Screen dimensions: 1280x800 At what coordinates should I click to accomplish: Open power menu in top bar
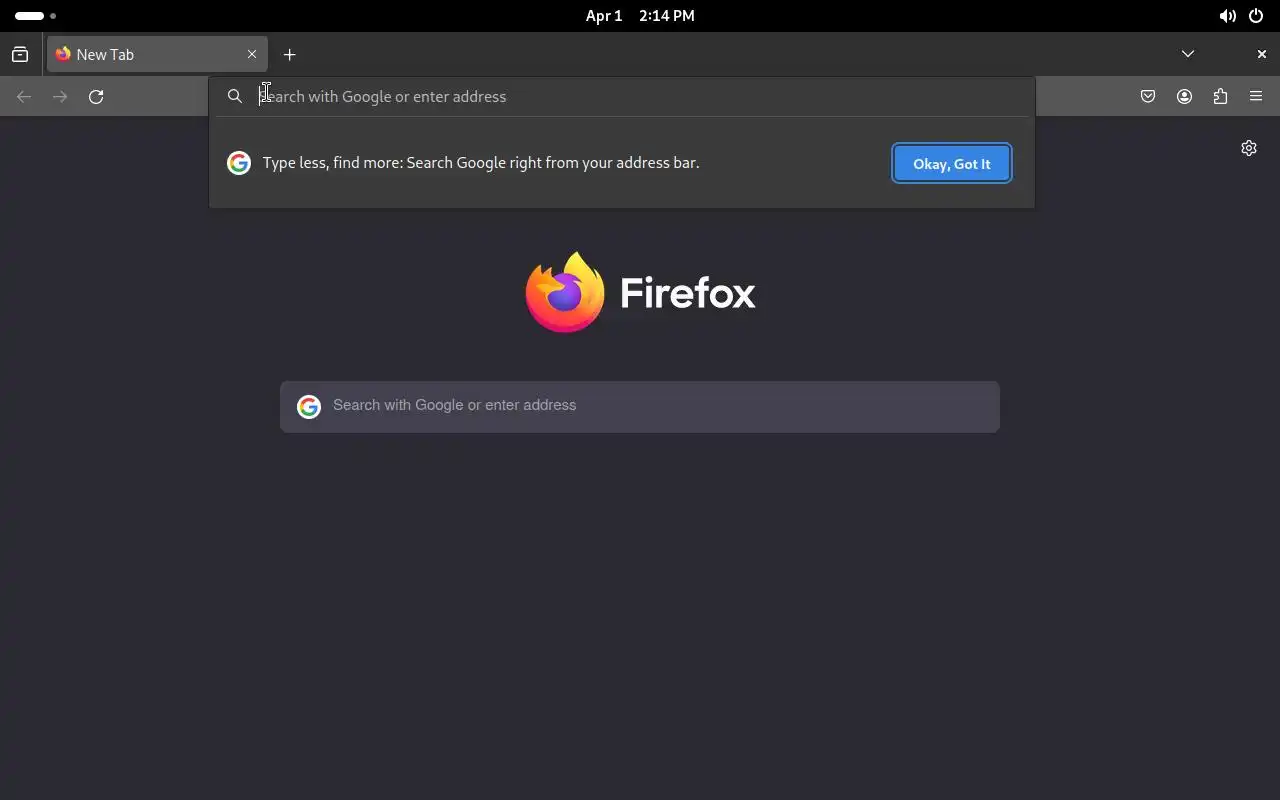1256,16
